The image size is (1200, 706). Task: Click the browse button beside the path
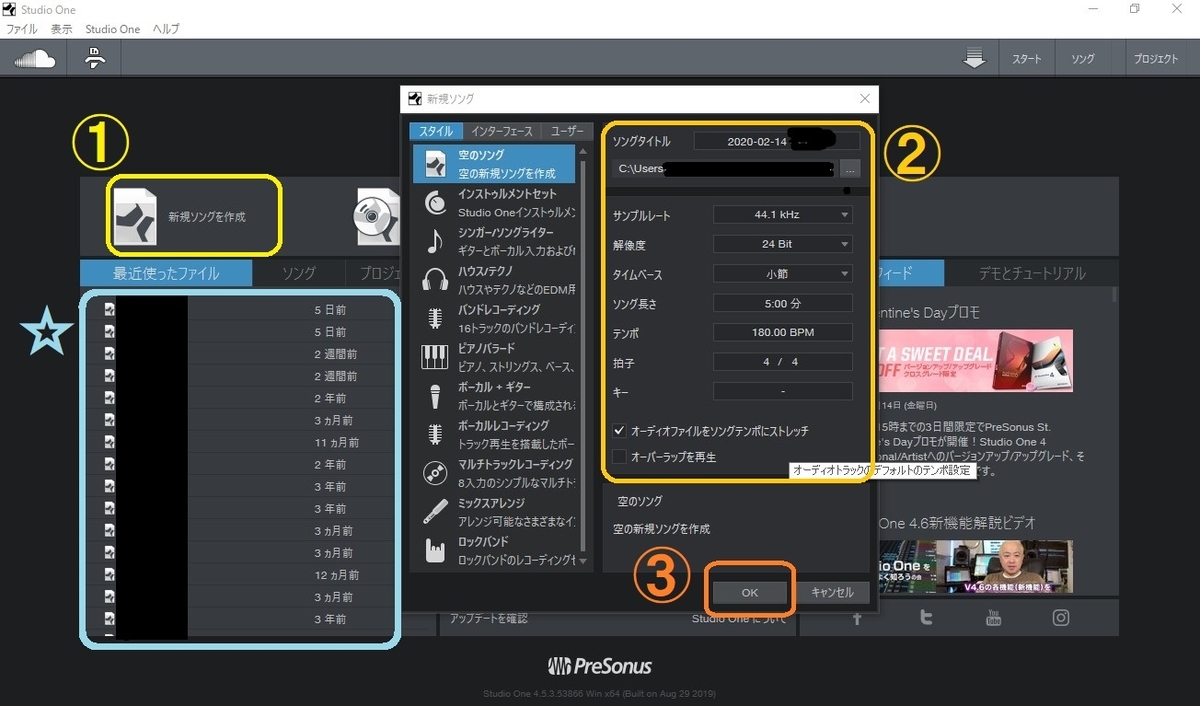pyautogui.click(x=850, y=169)
